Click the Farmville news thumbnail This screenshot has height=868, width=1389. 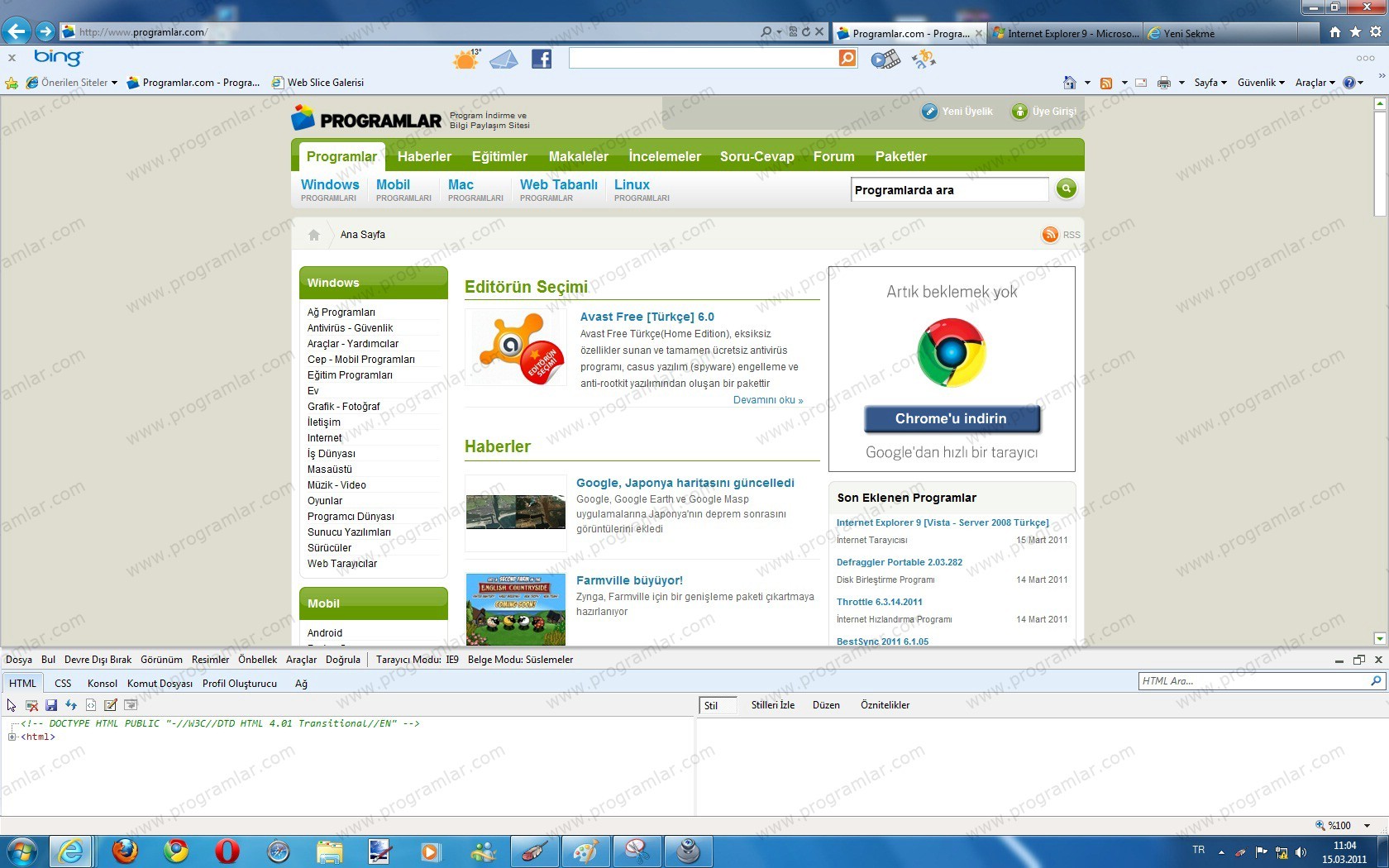pos(515,608)
